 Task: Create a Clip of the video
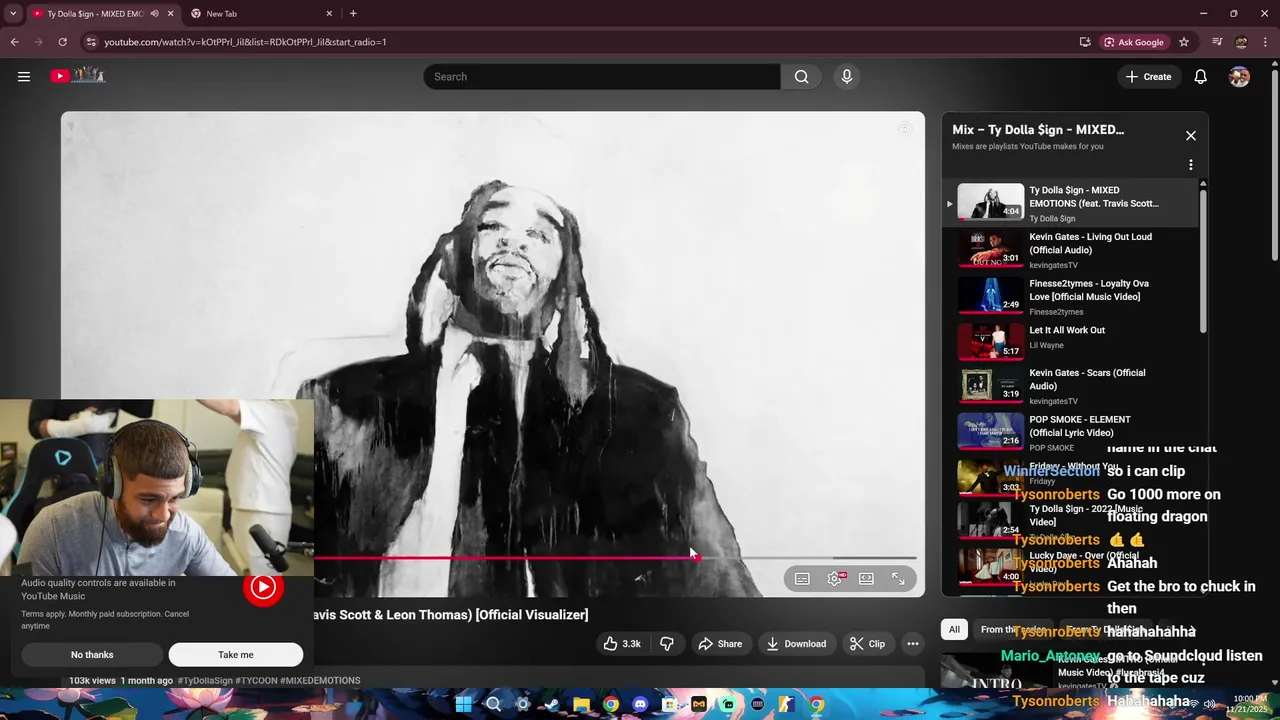tap(867, 644)
